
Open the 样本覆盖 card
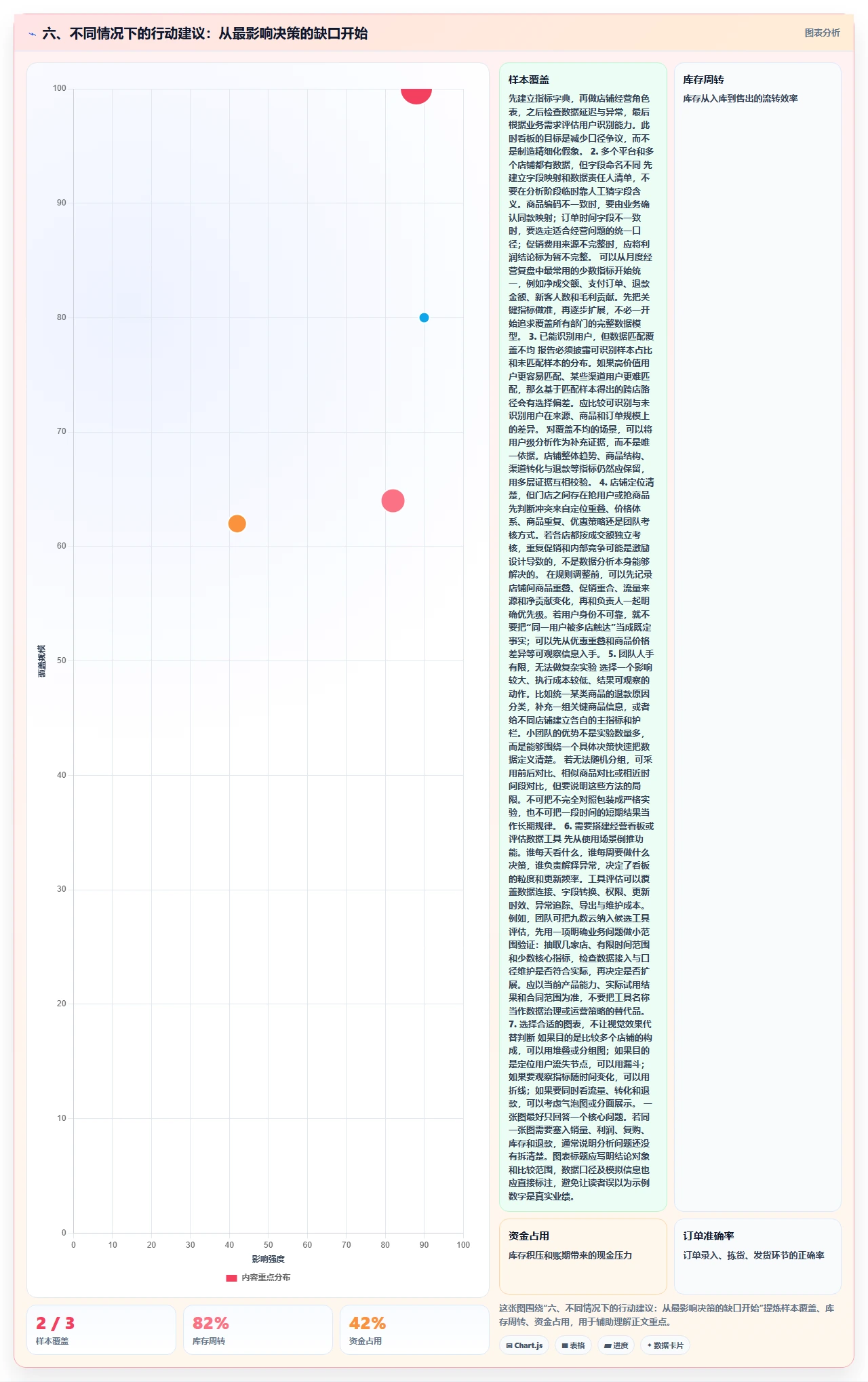(x=583, y=637)
